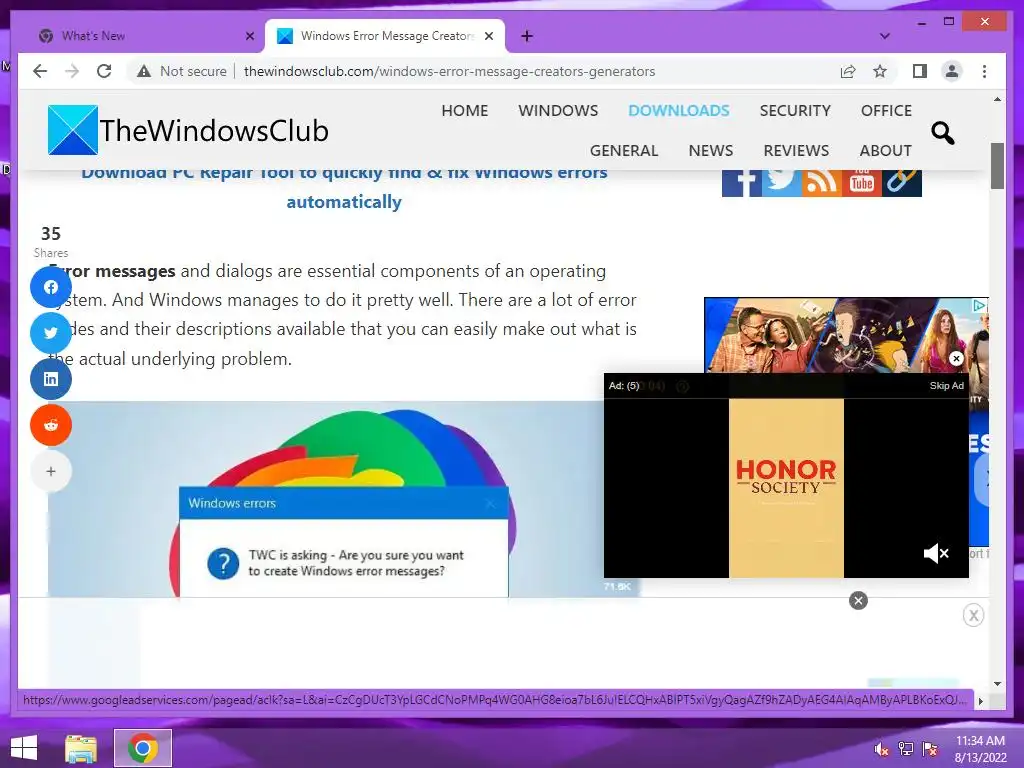
Task: Open the tab search dropdown chevron
Action: click(884, 36)
